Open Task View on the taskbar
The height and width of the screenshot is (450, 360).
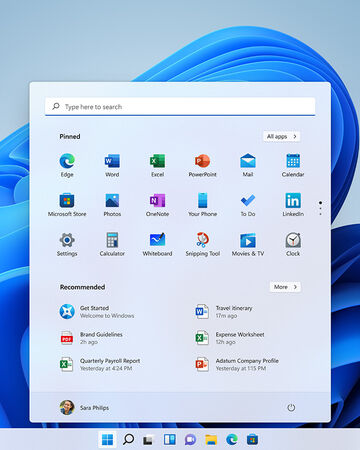[x=148, y=440]
